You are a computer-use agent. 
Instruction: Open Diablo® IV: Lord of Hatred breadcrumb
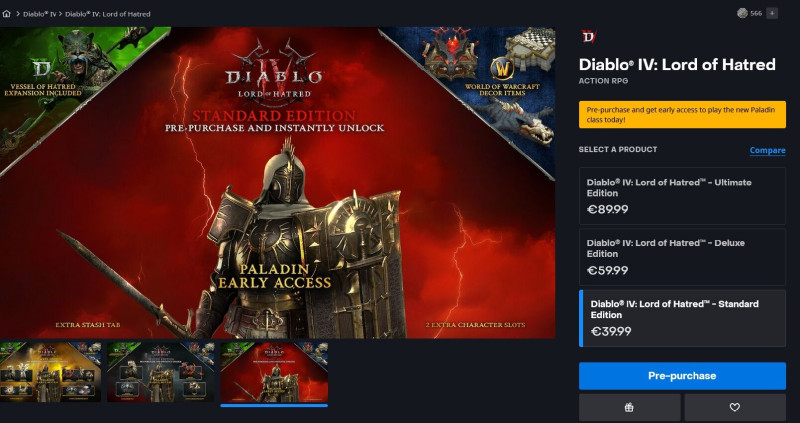pyautogui.click(x=108, y=14)
